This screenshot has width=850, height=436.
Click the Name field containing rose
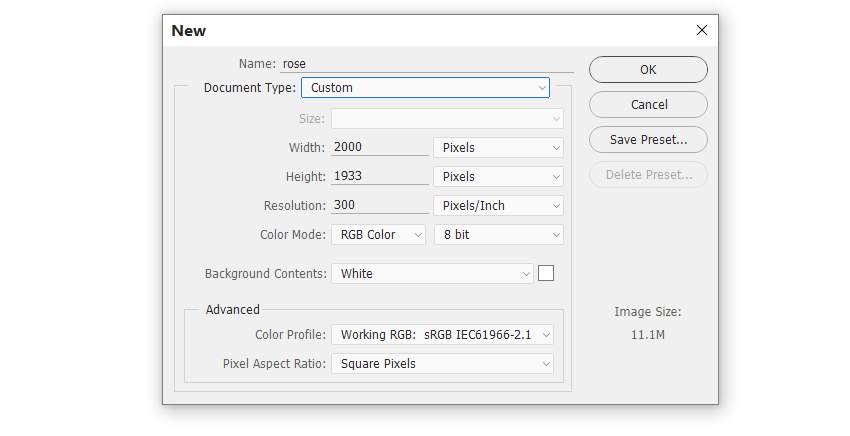click(x=427, y=64)
